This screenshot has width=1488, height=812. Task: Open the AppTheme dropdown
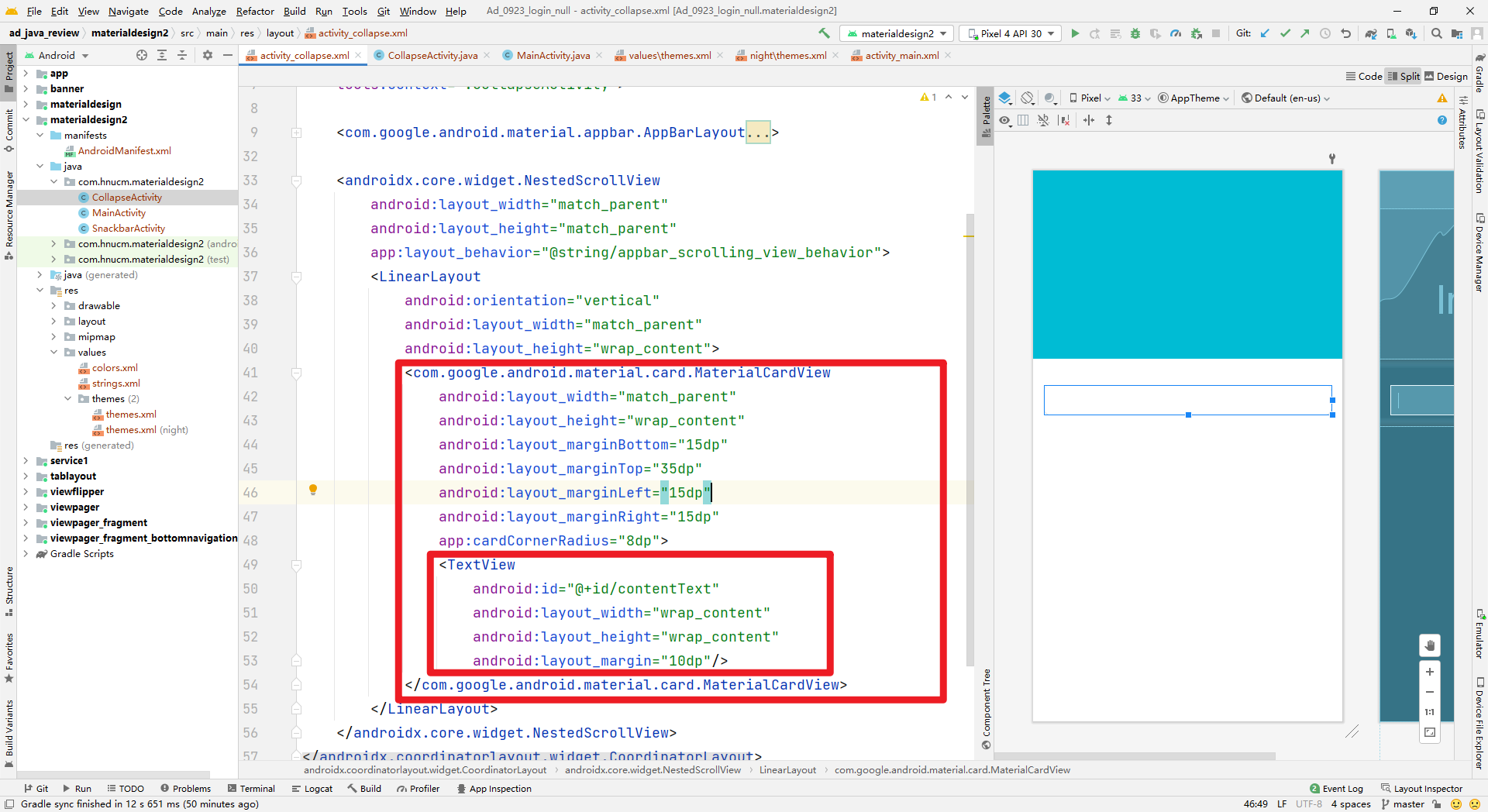pos(1193,98)
